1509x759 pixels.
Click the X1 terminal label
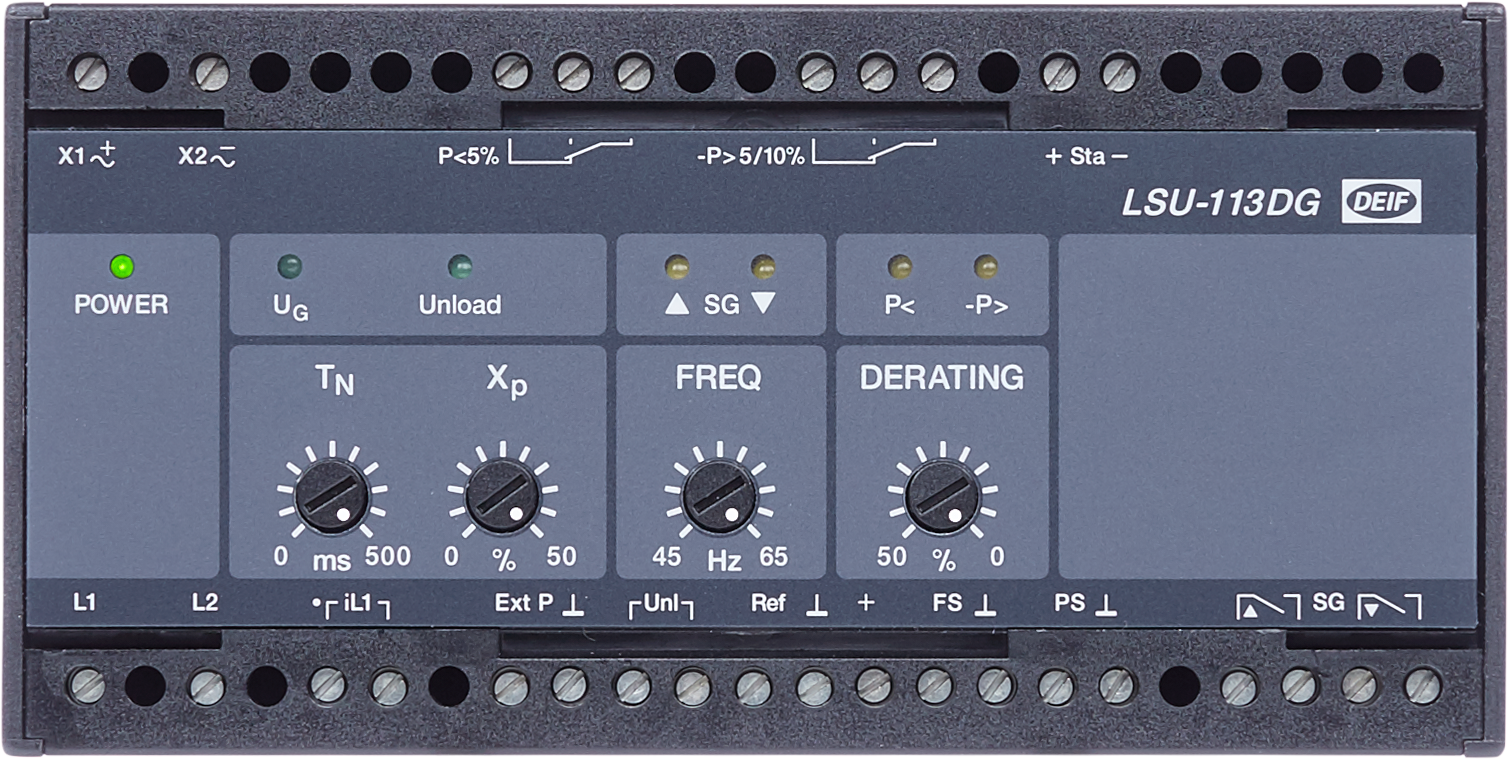72,156
